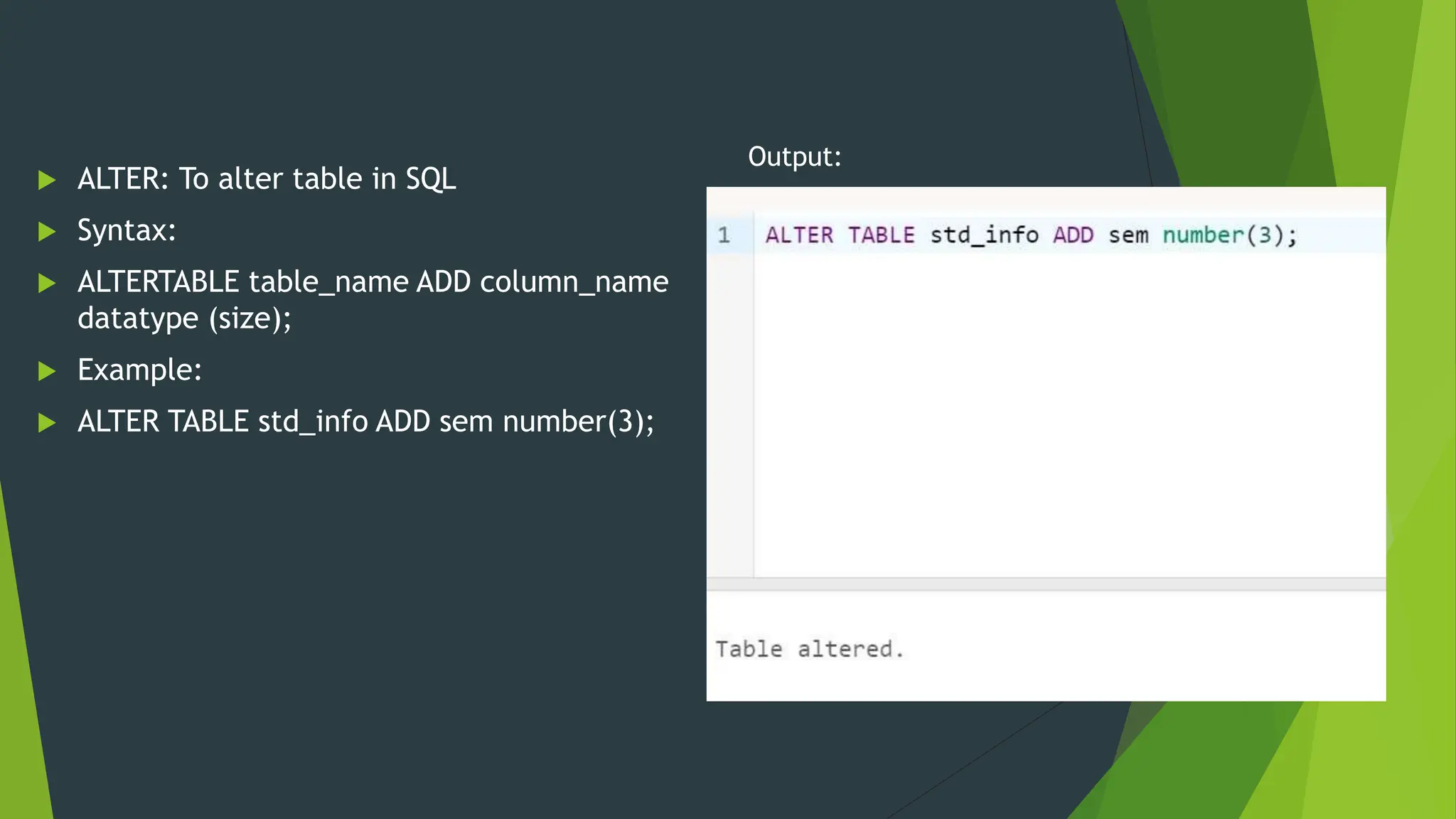The image size is (1456, 819).
Task: Click the green "number" datatype in editor
Action: point(1203,235)
